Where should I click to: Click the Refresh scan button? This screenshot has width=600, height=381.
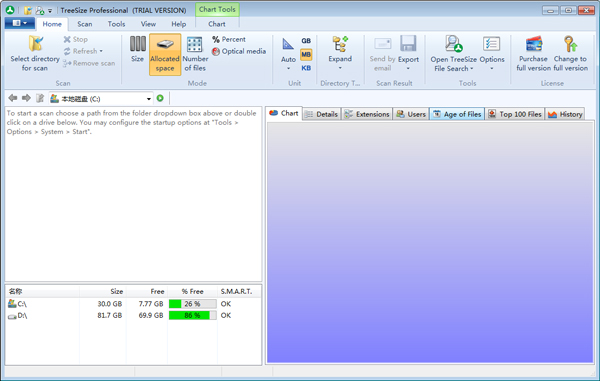83,51
